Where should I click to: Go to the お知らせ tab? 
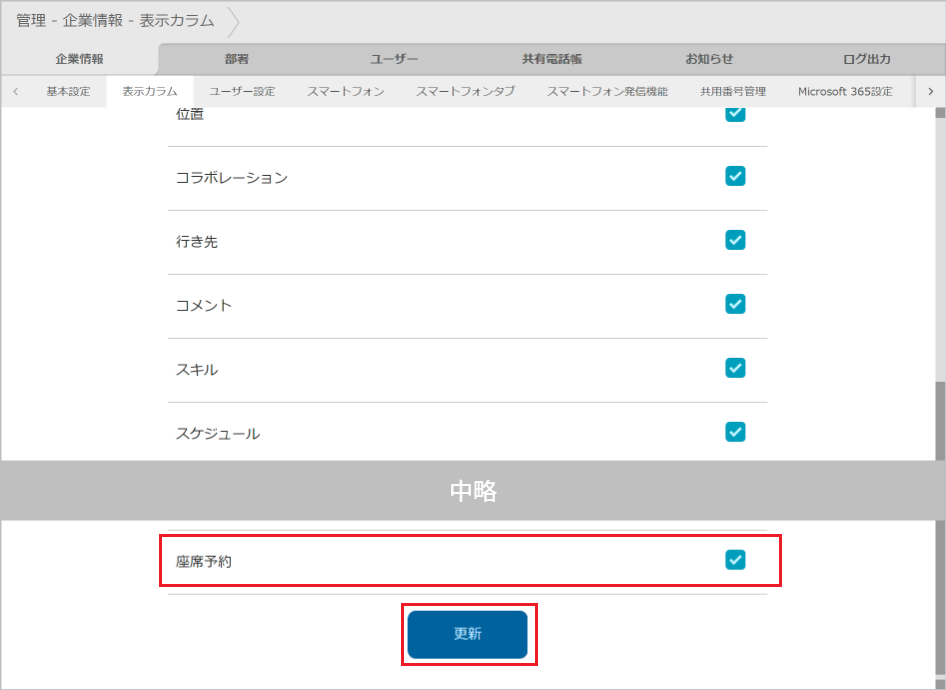(x=709, y=59)
